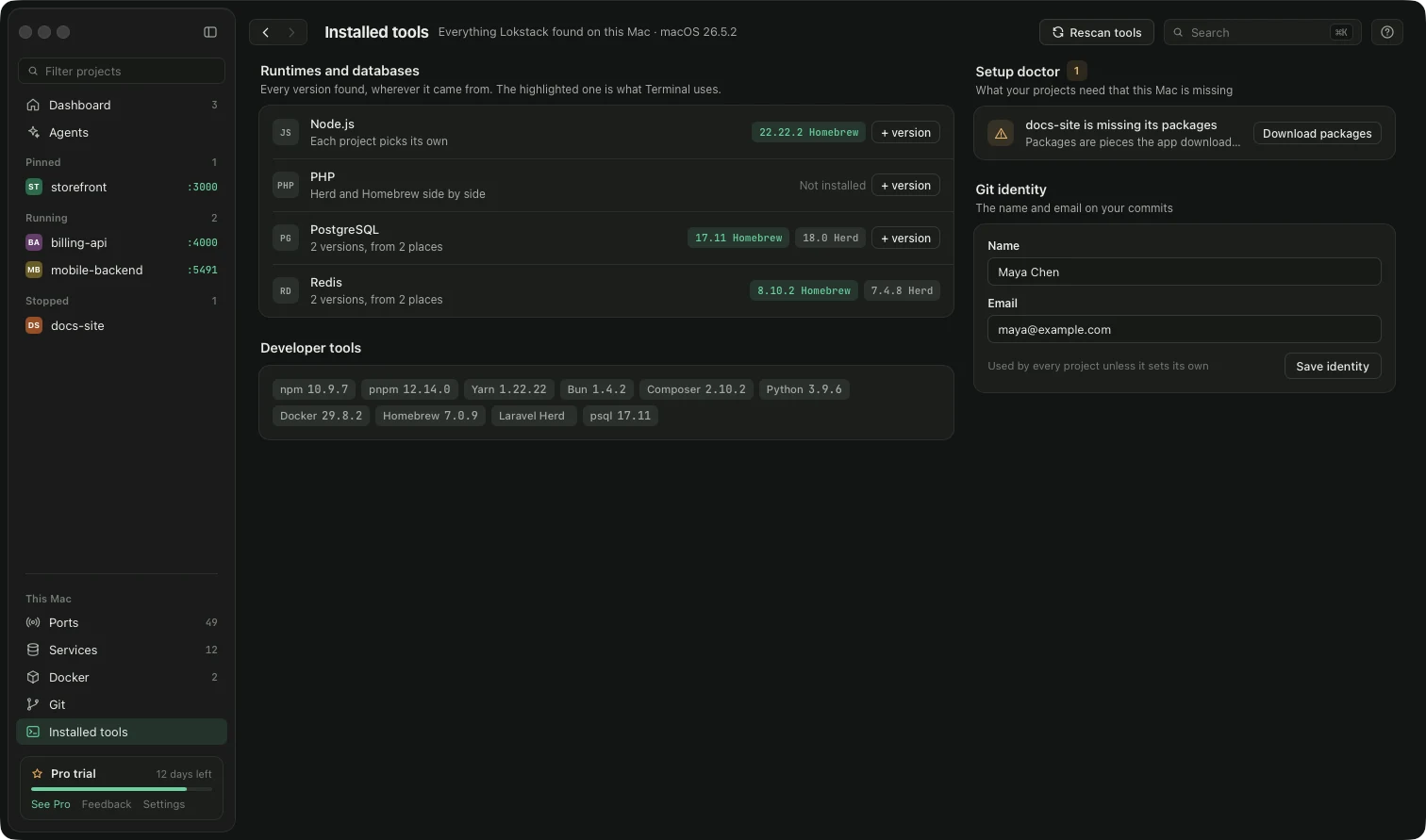Click the Node.js 22.22.2 Homebrew chip
1426x840 pixels.
point(808,132)
